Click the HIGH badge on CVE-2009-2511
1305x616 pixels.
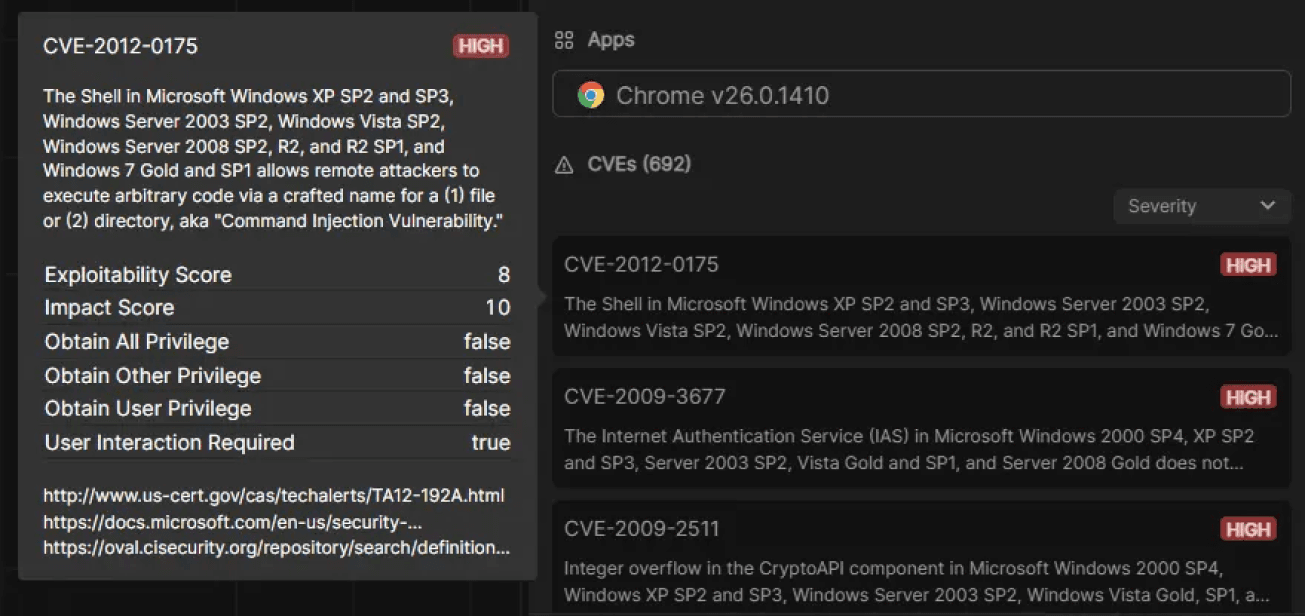(1247, 529)
